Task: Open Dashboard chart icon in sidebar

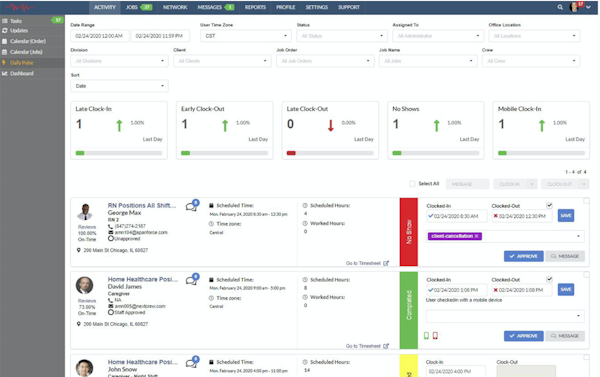Action: [x=5, y=73]
